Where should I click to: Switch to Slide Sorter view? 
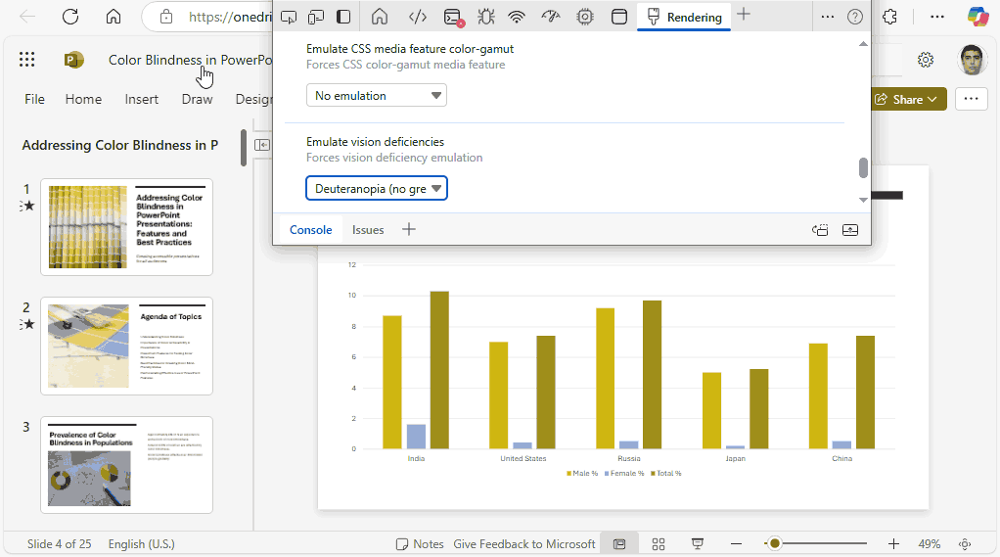click(x=658, y=544)
